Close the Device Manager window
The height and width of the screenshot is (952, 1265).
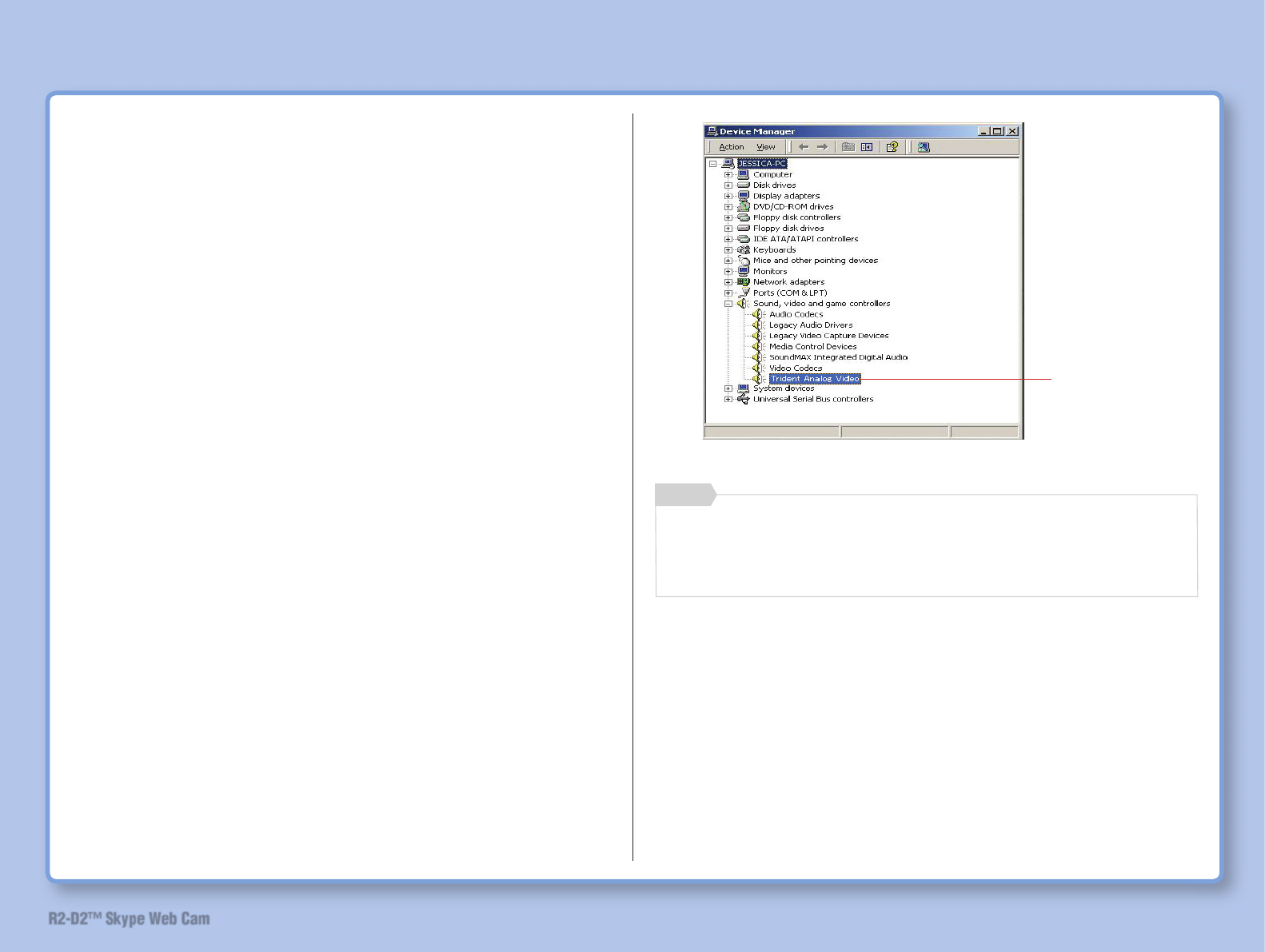coord(1012,131)
